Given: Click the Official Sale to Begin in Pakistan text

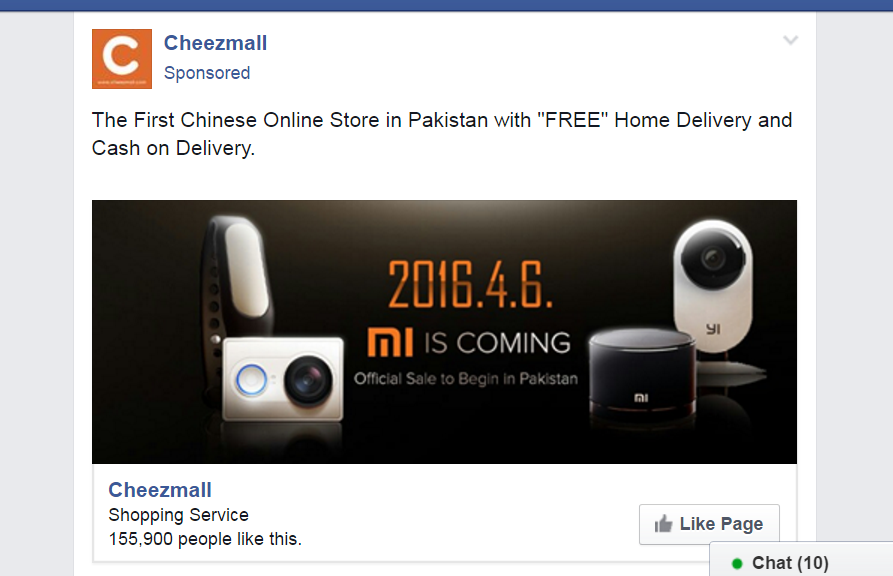Looking at the screenshot, I should pos(466,379).
